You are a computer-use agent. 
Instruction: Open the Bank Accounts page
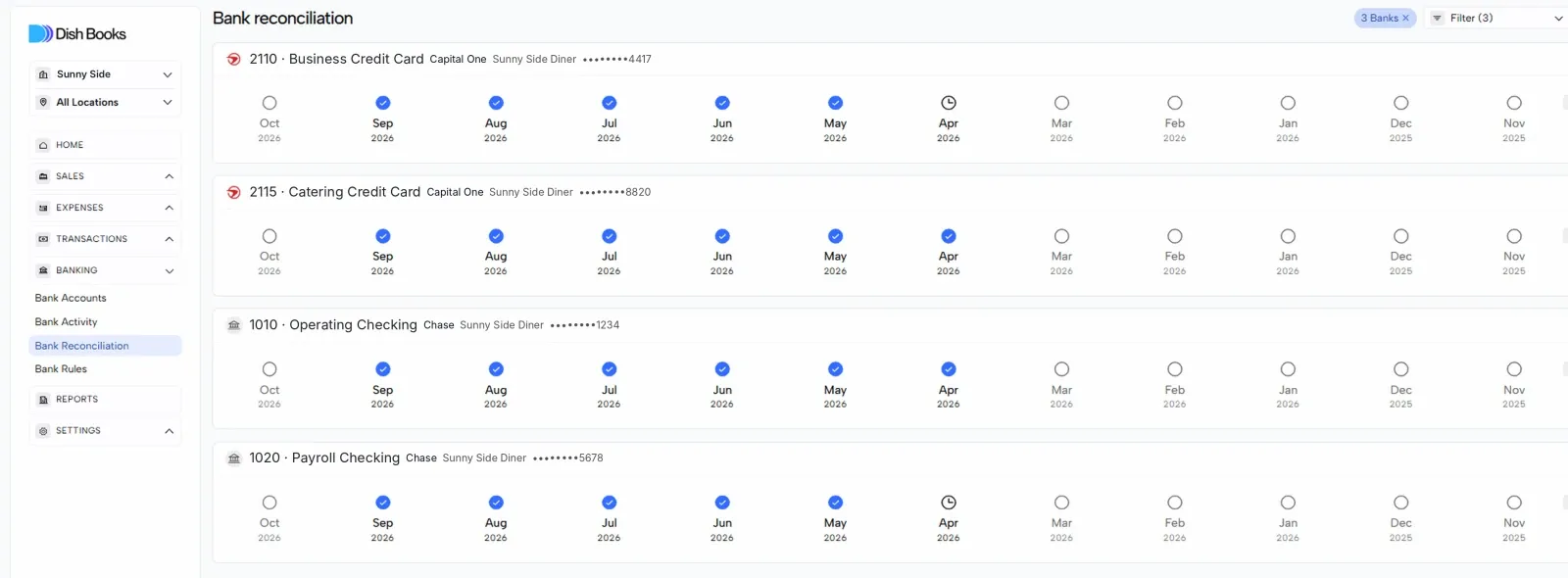point(71,298)
